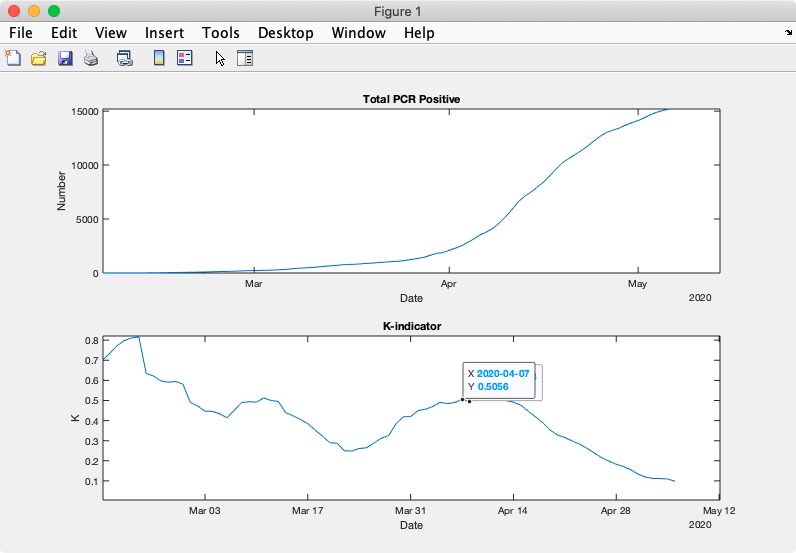Click the '2020' year label under top plot
The height and width of the screenshot is (553, 796).
coord(700,298)
